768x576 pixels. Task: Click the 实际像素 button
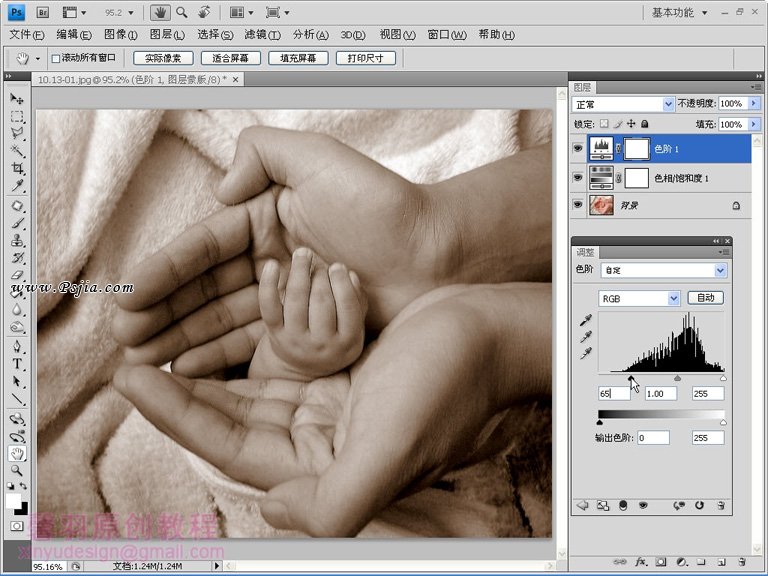[162, 59]
